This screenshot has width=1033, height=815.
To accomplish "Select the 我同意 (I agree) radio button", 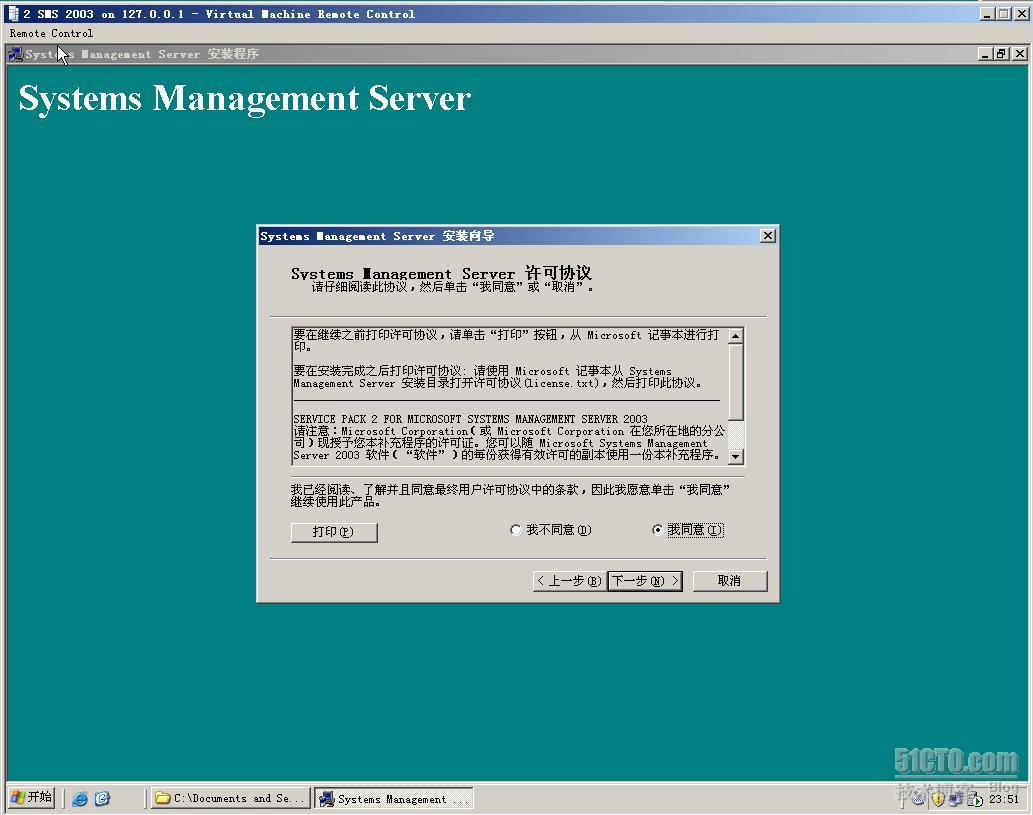I will pyautogui.click(x=657, y=530).
